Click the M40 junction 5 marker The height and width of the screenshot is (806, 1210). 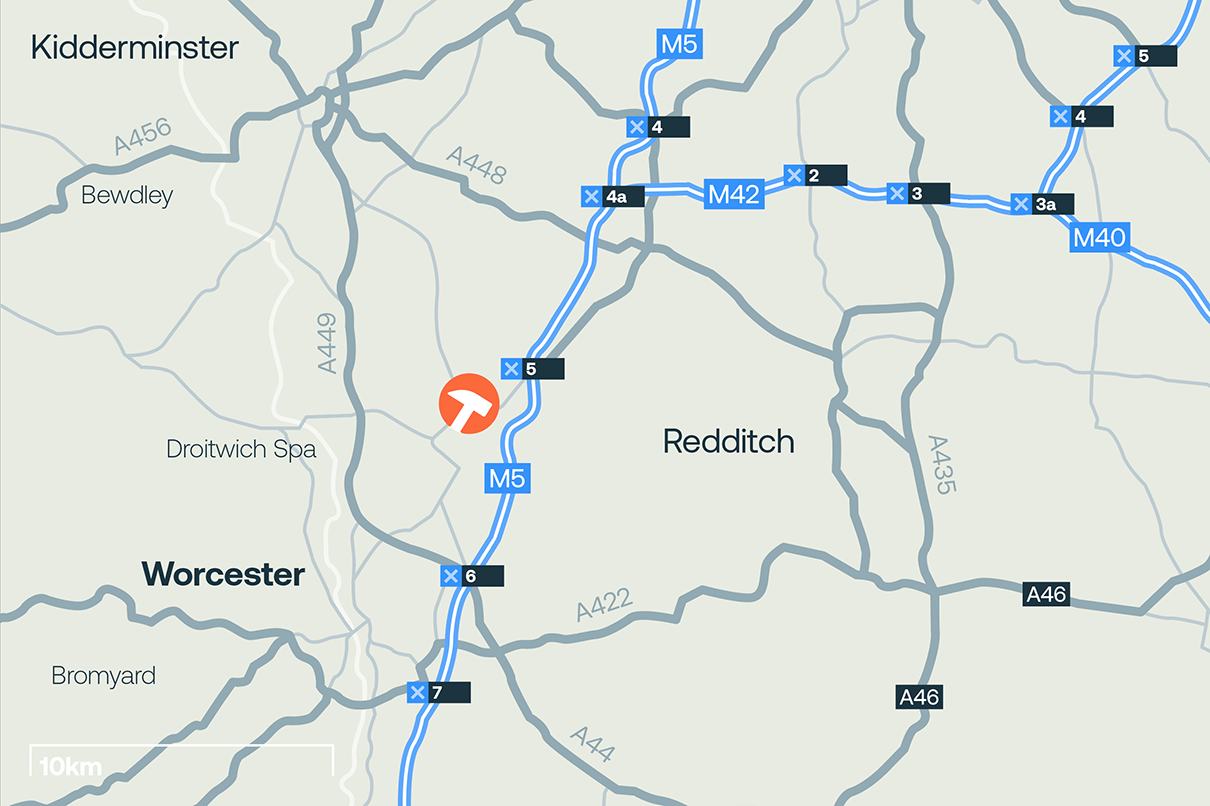pos(1145,56)
